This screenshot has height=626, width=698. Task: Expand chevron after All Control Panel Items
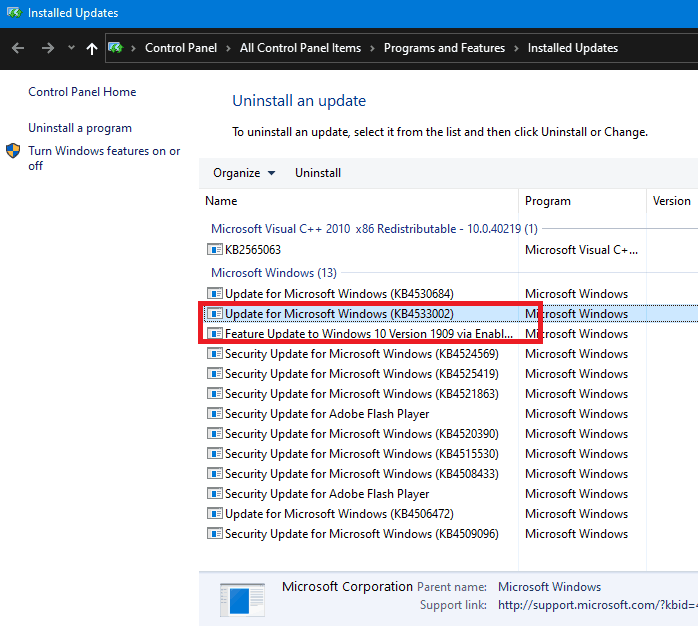coord(372,48)
